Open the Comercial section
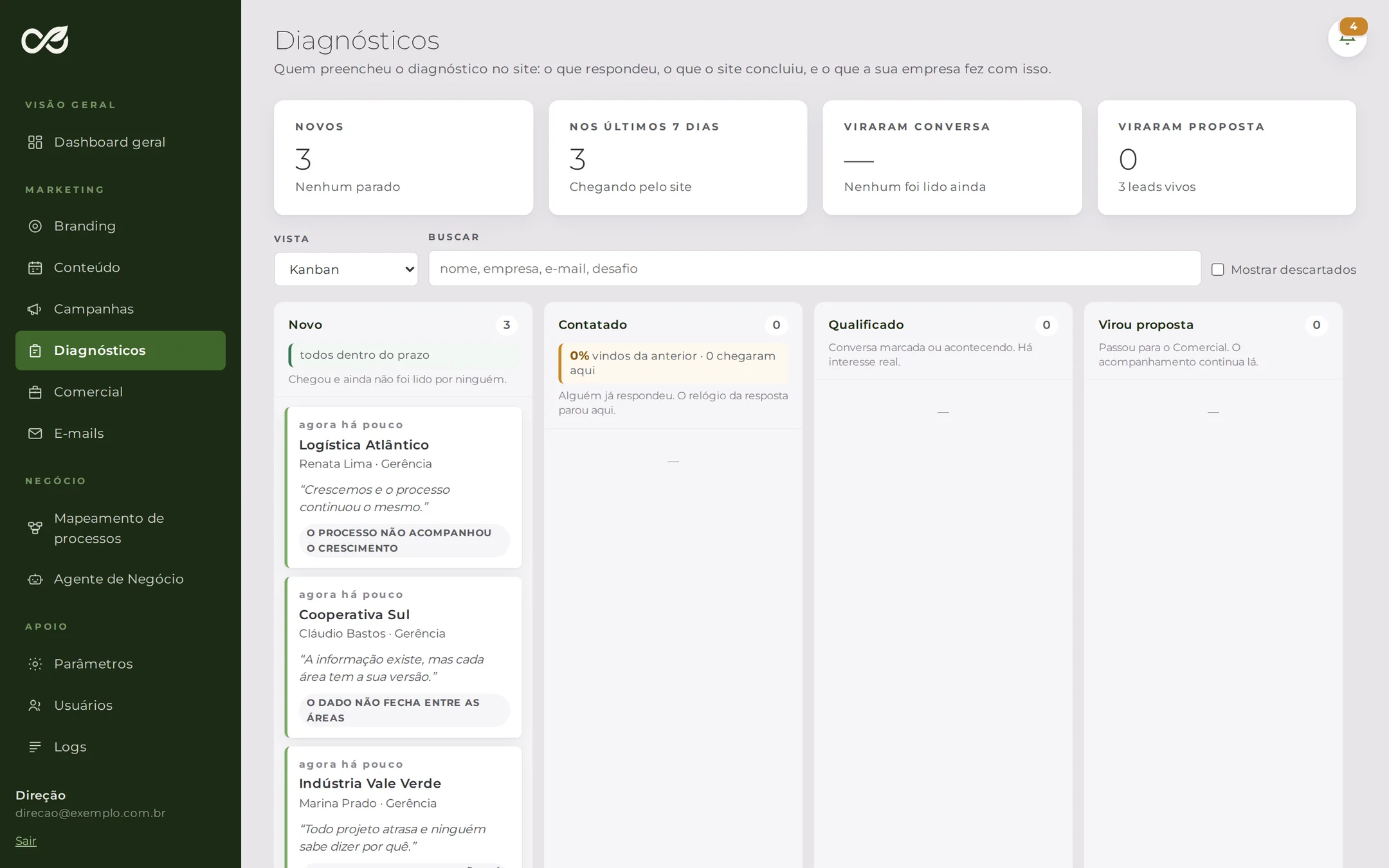Screen dimensions: 1389x868 click(121, 392)
